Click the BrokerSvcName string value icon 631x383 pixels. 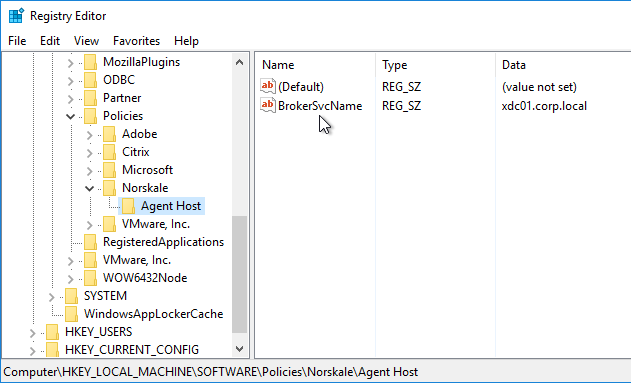268,105
